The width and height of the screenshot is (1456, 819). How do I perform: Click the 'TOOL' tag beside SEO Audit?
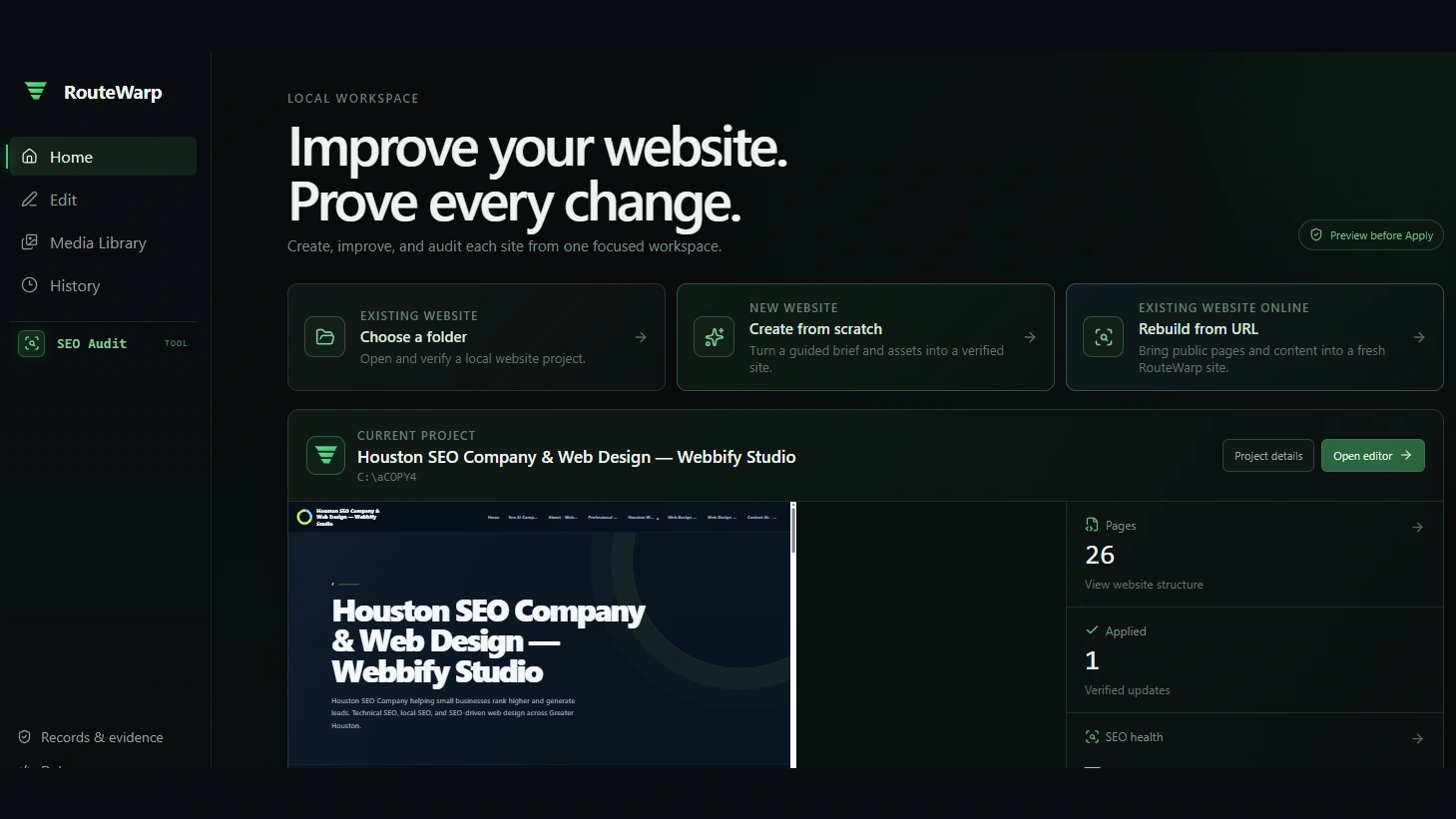point(176,343)
